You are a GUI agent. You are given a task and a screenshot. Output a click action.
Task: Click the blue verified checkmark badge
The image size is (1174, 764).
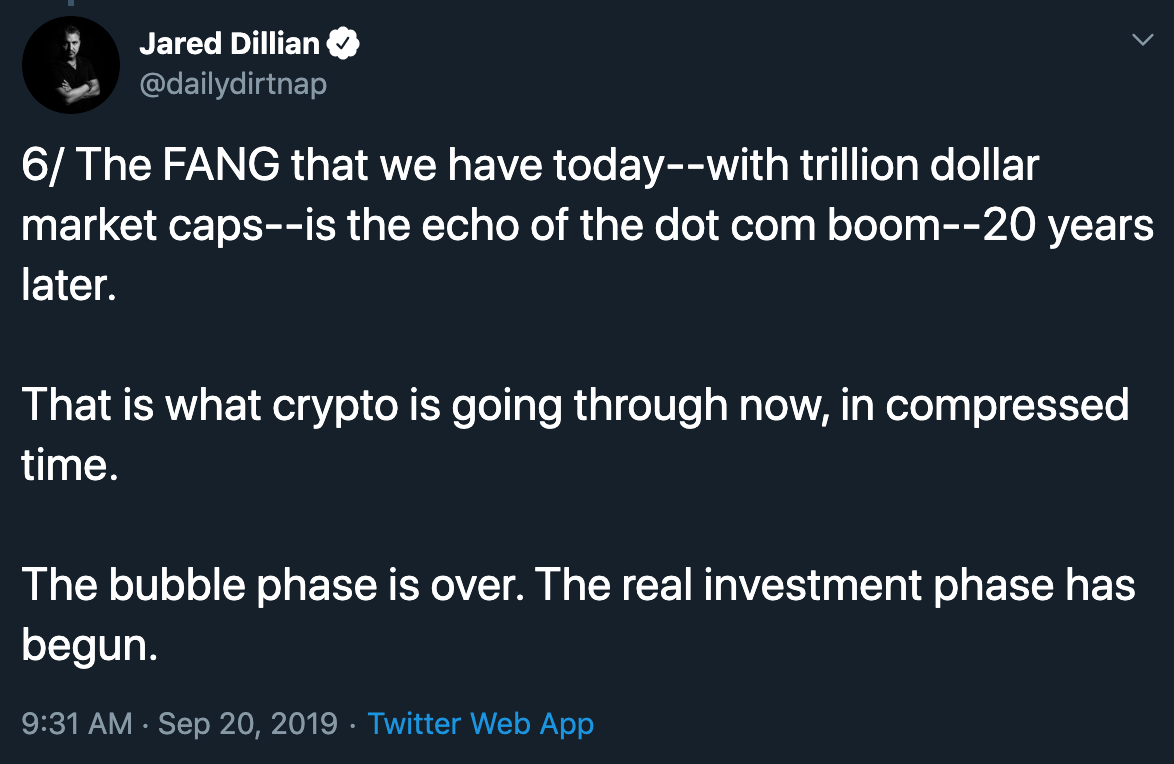(344, 43)
